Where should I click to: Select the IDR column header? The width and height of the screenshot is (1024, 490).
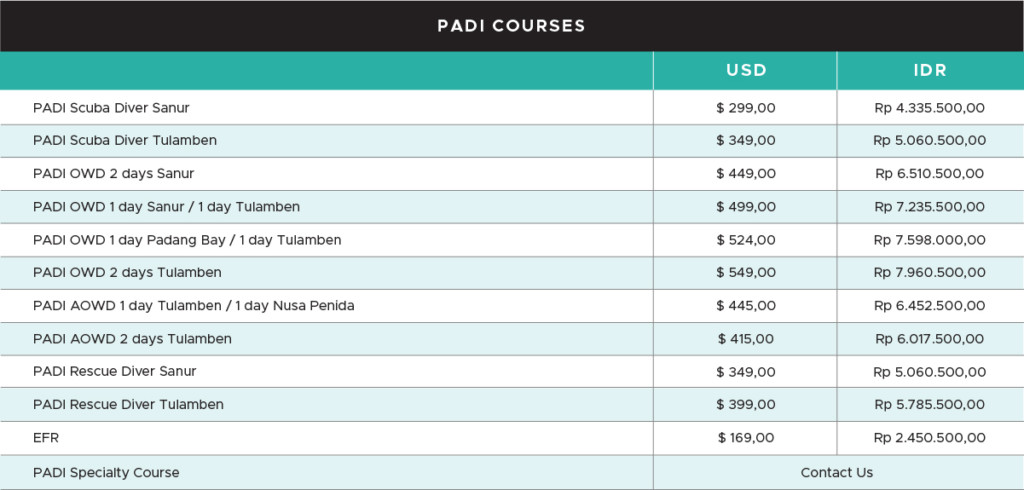(930, 71)
